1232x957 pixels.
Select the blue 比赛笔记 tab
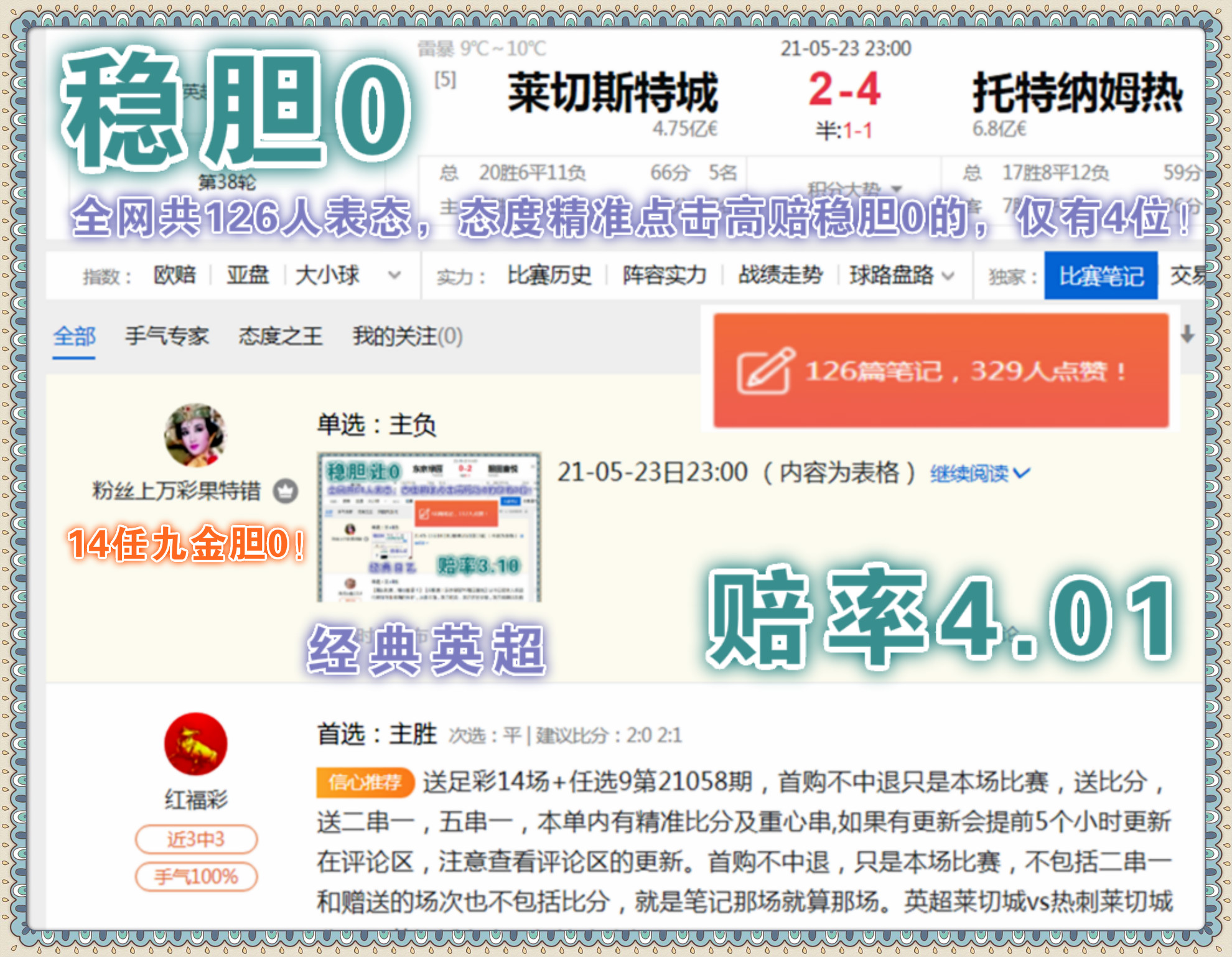(1101, 276)
